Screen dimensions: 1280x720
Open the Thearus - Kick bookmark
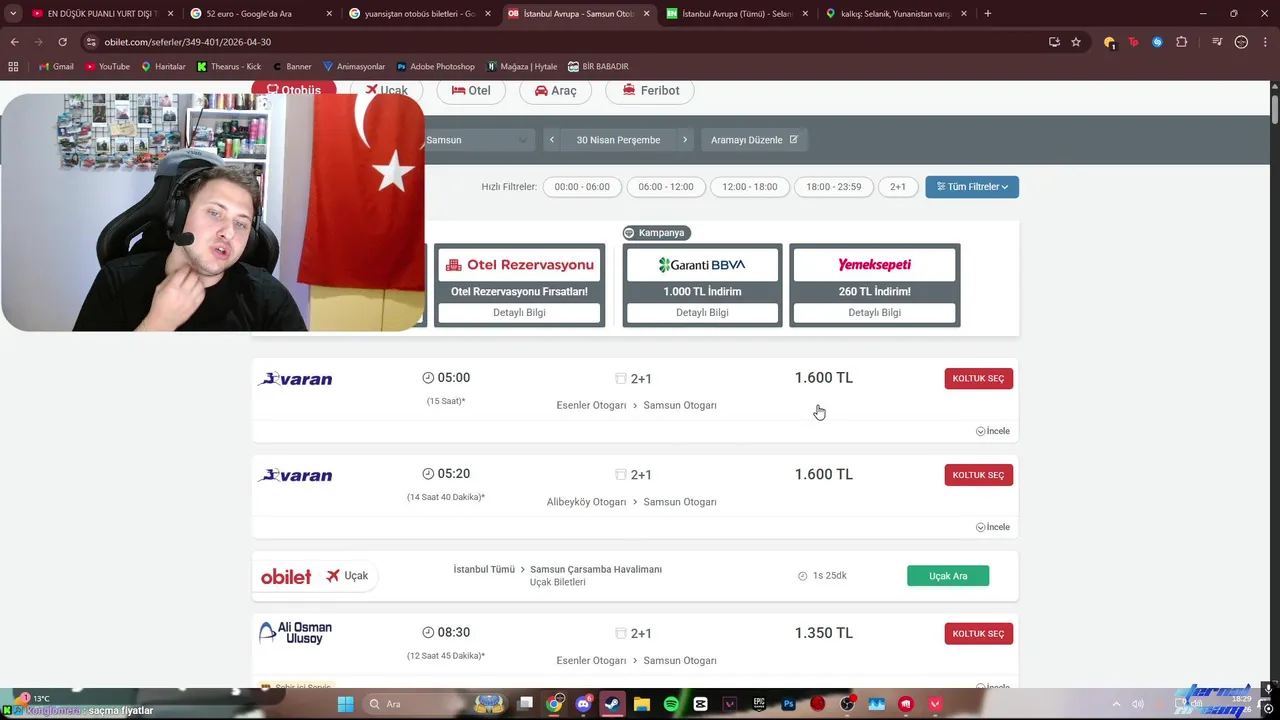click(229, 67)
